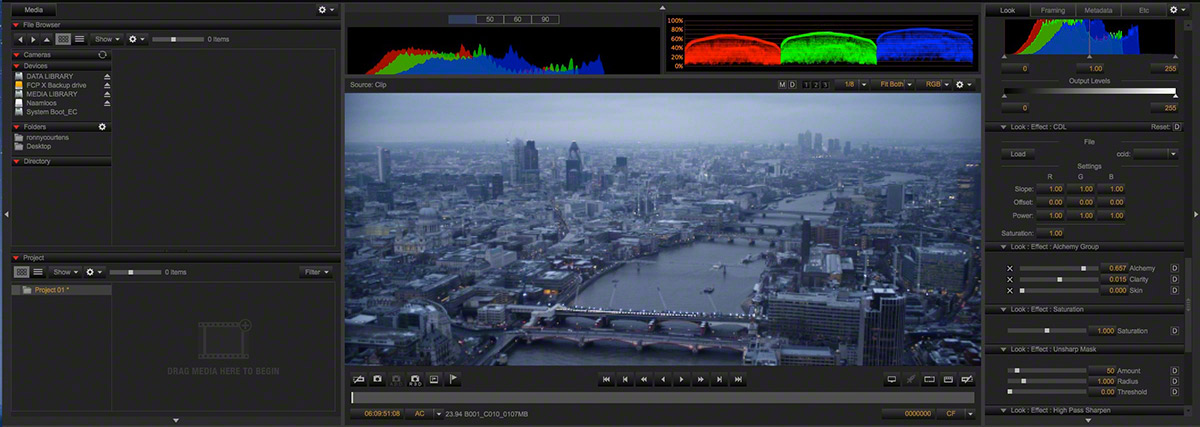The image size is (1200, 427).
Task: Open the Media panel gear menu
Action: tap(327, 9)
